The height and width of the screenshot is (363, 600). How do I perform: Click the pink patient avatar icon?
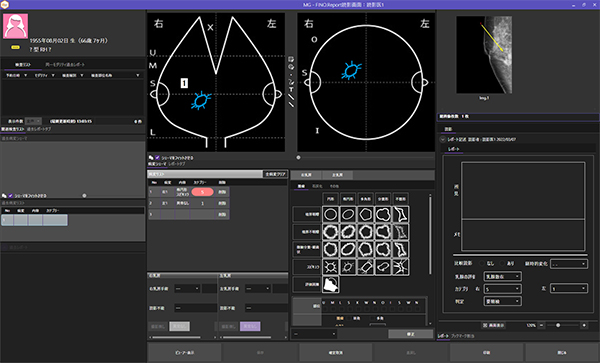[15, 26]
